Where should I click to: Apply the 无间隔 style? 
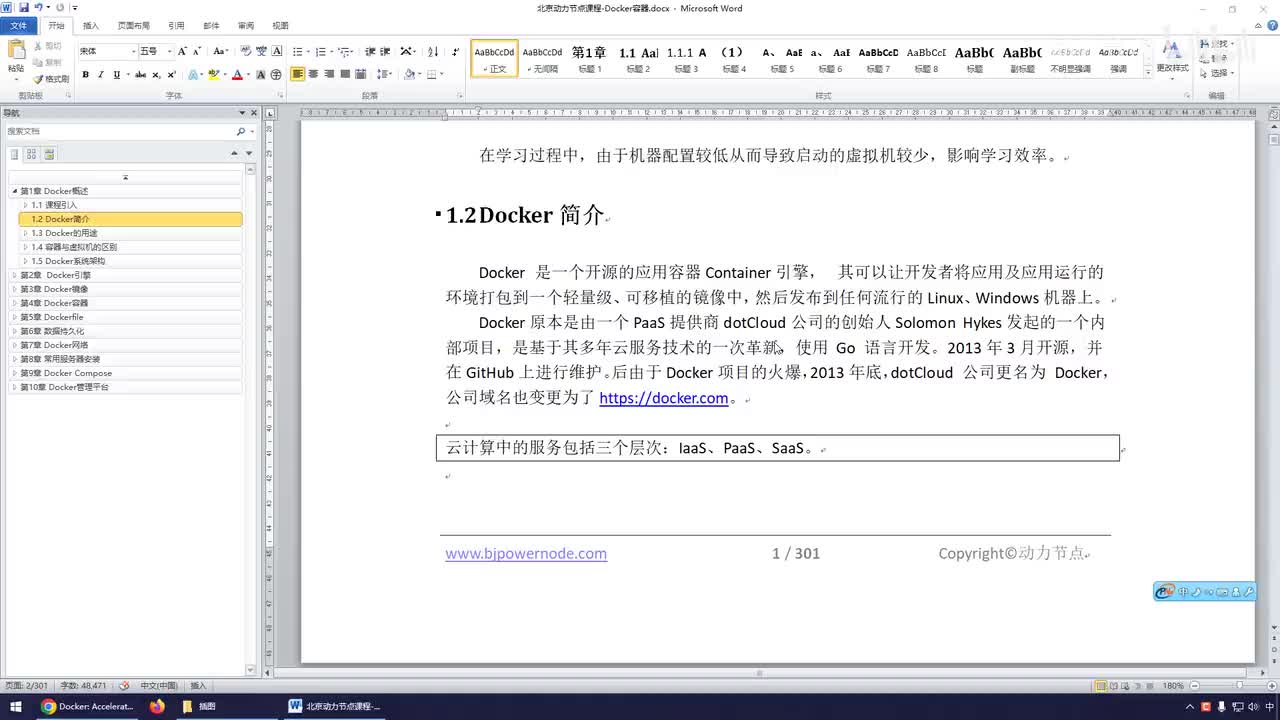[542, 59]
